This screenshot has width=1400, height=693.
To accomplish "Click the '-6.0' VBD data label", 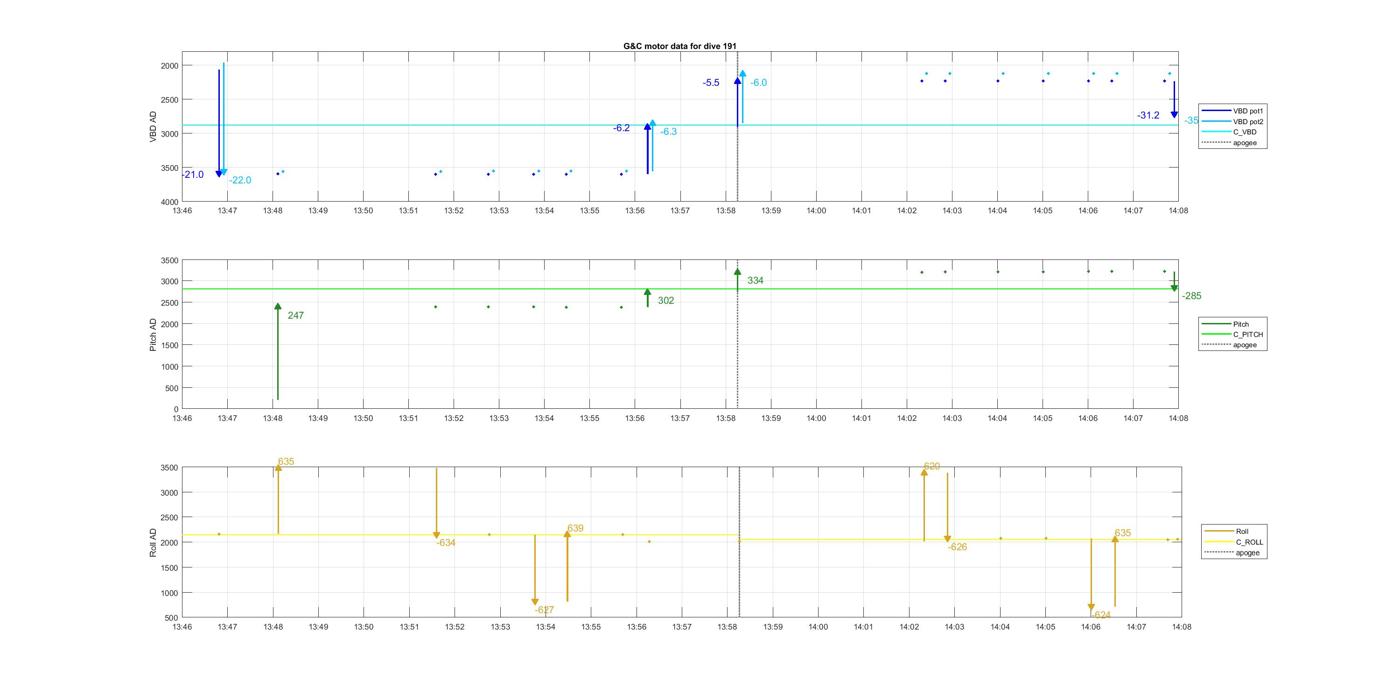I will pyautogui.click(x=759, y=83).
